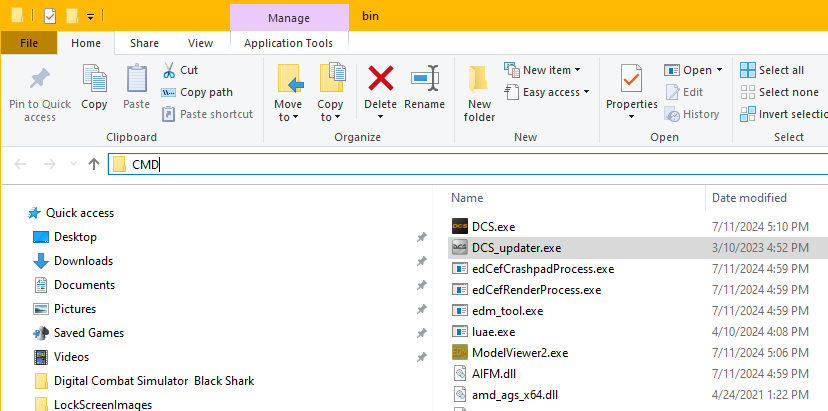Expand the Delete options arrow
The height and width of the screenshot is (411, 828).
click(x=381, y=116)
